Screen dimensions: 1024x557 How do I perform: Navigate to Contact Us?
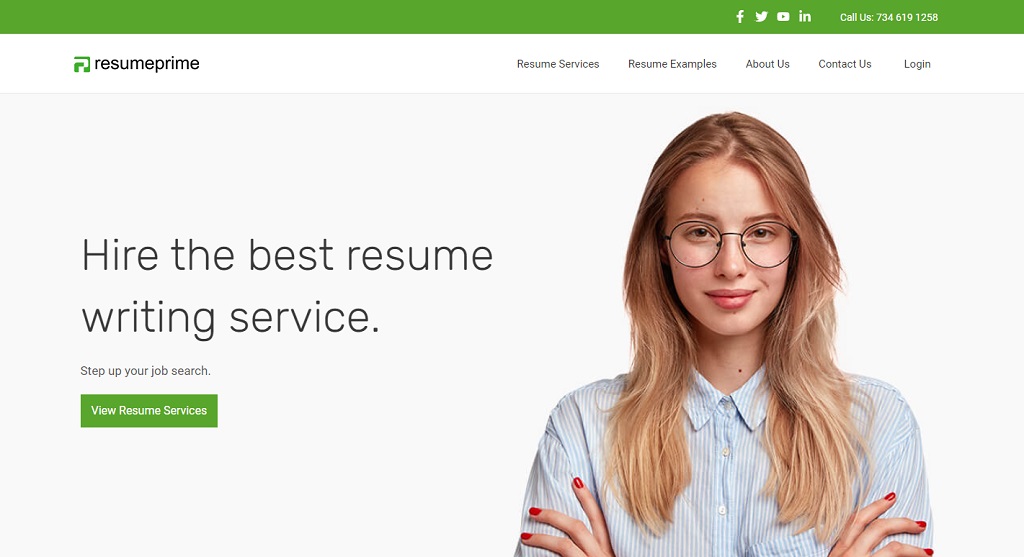tap(844, 64)
